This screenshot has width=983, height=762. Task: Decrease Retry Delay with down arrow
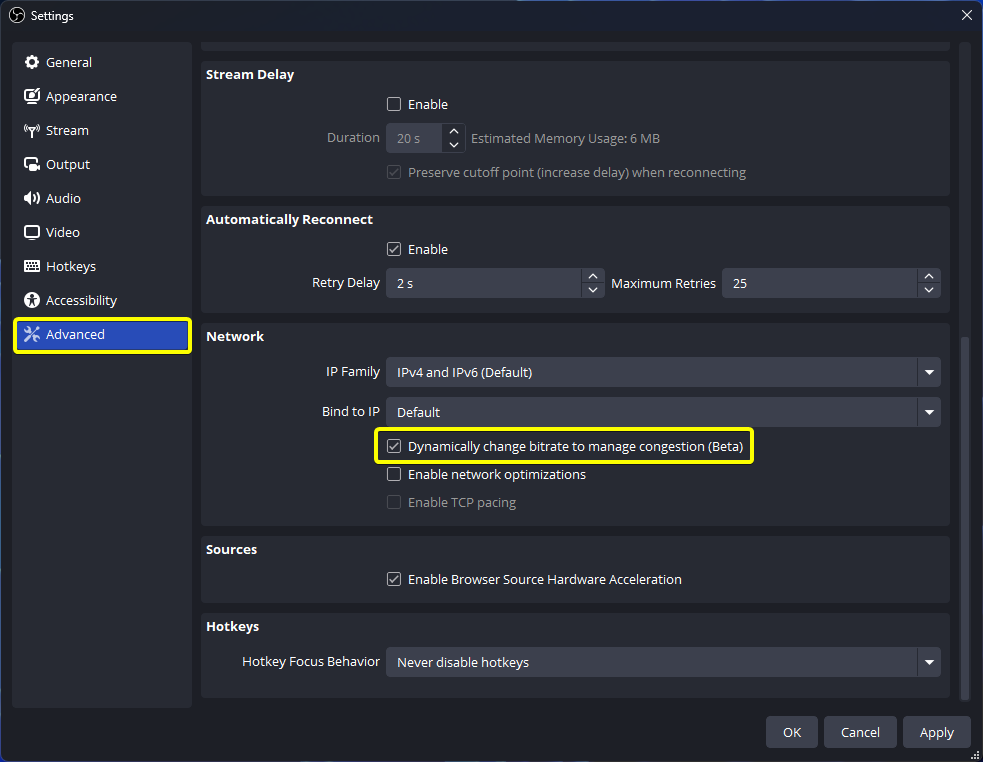tap(592, 290)
